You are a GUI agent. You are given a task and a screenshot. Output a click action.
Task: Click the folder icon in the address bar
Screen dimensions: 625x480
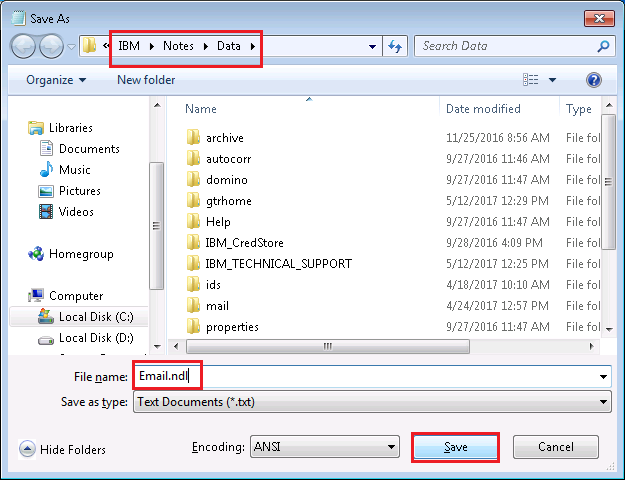pos(89,46)
